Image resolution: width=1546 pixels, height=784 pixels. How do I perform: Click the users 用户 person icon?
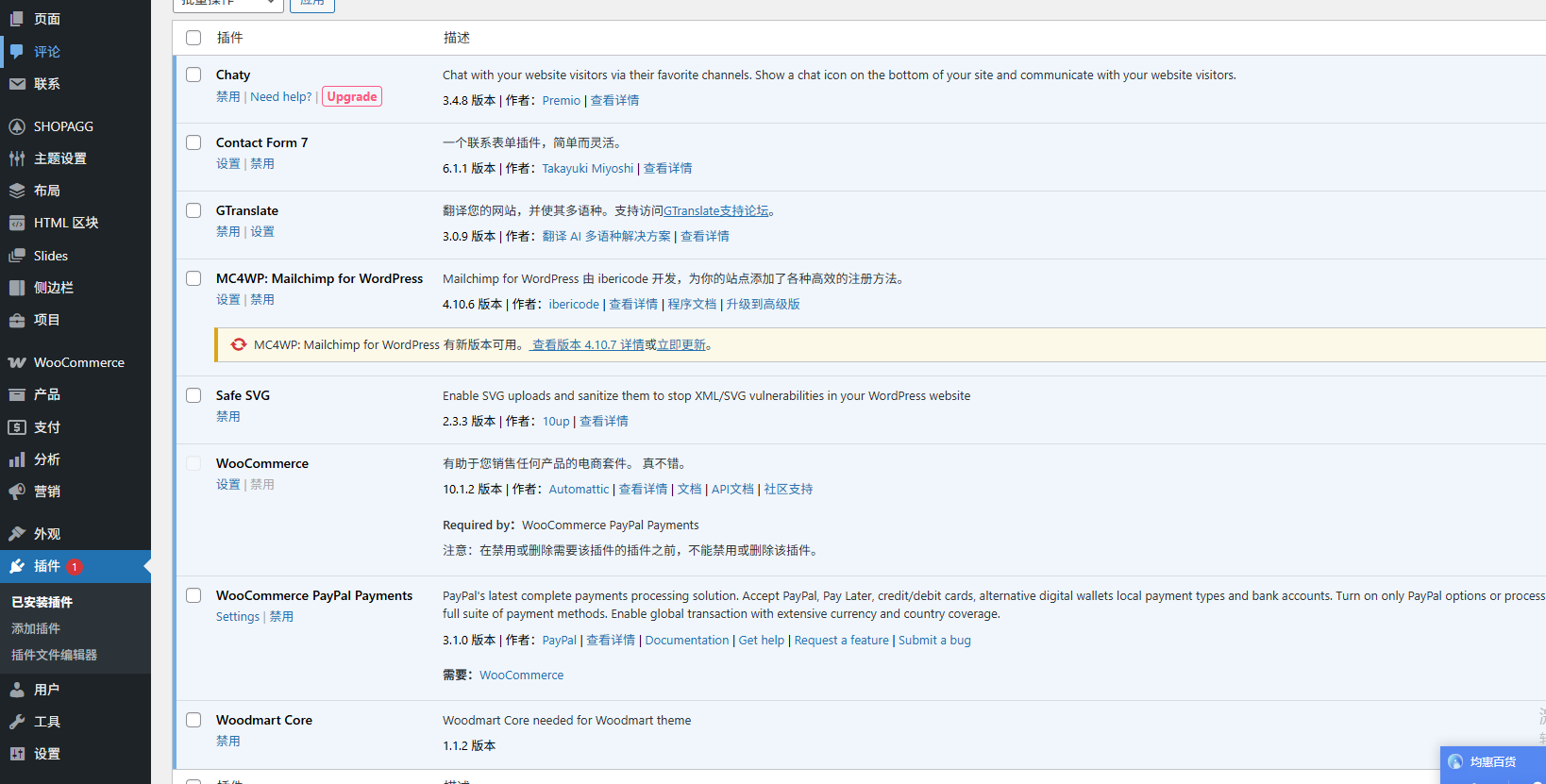click(x=17, y=690)
